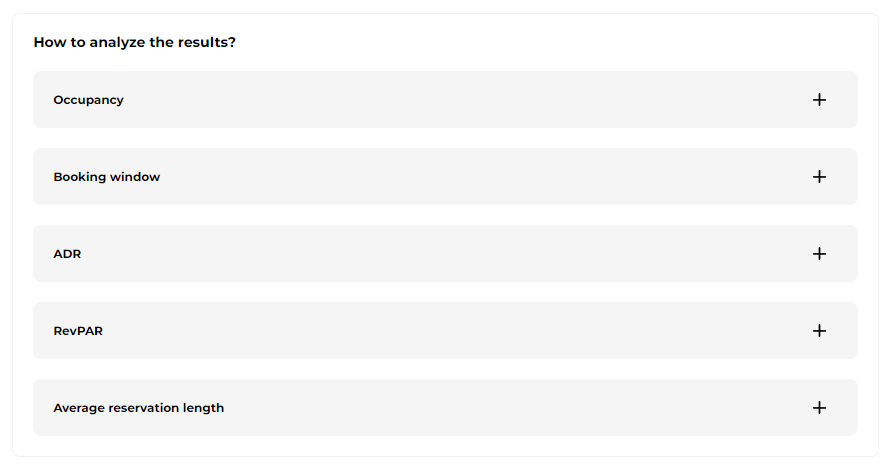
Task: Open the ADR accordion panel
Action: [x=445, y=253]
